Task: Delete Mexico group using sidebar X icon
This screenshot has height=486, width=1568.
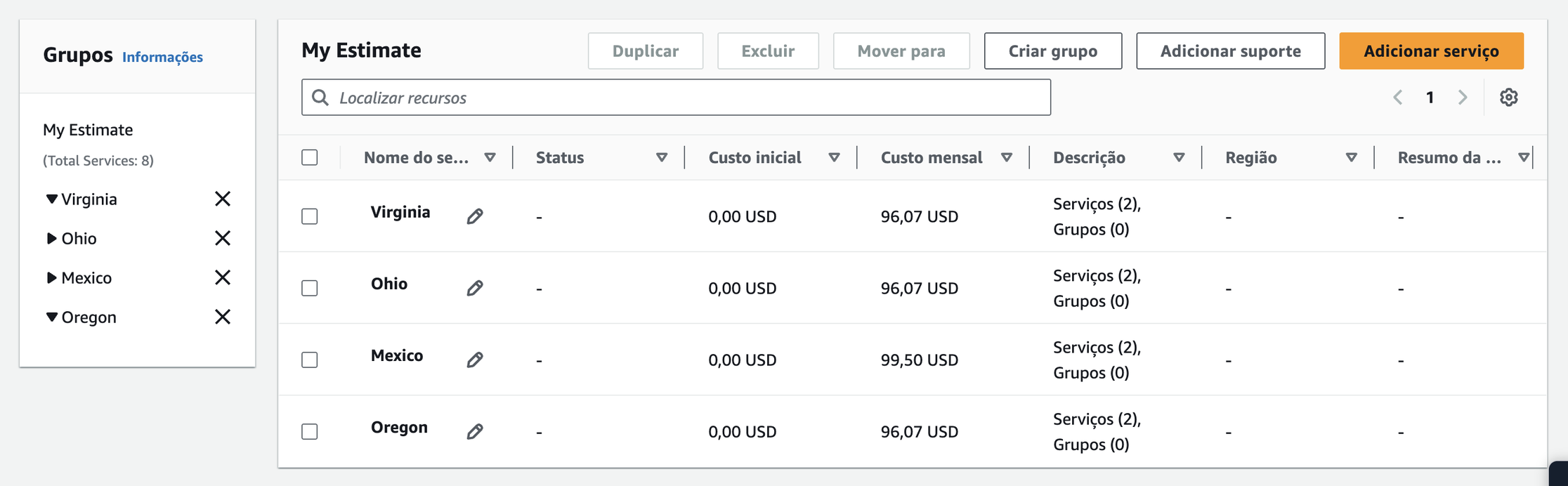Action: click(223, 277)
